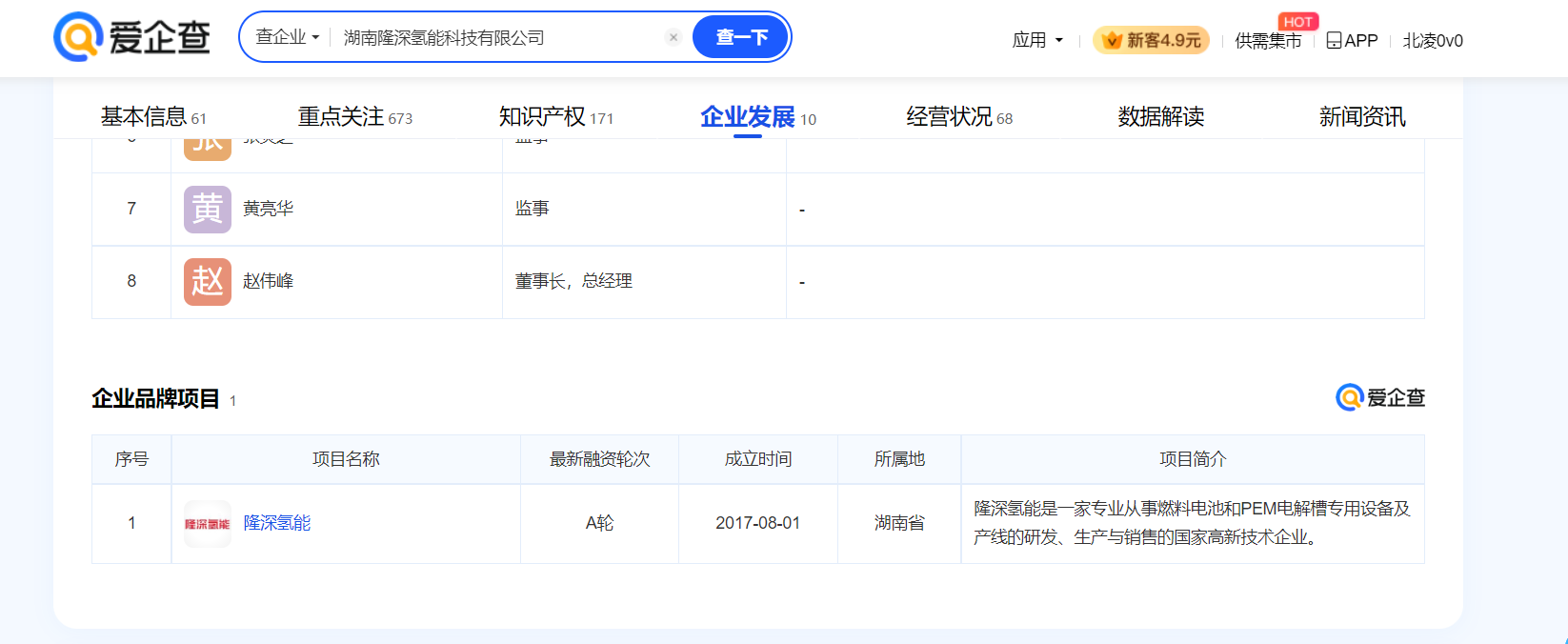Open the 查企业 search type dropdown
1568x644 pixels.
(287, 37)
